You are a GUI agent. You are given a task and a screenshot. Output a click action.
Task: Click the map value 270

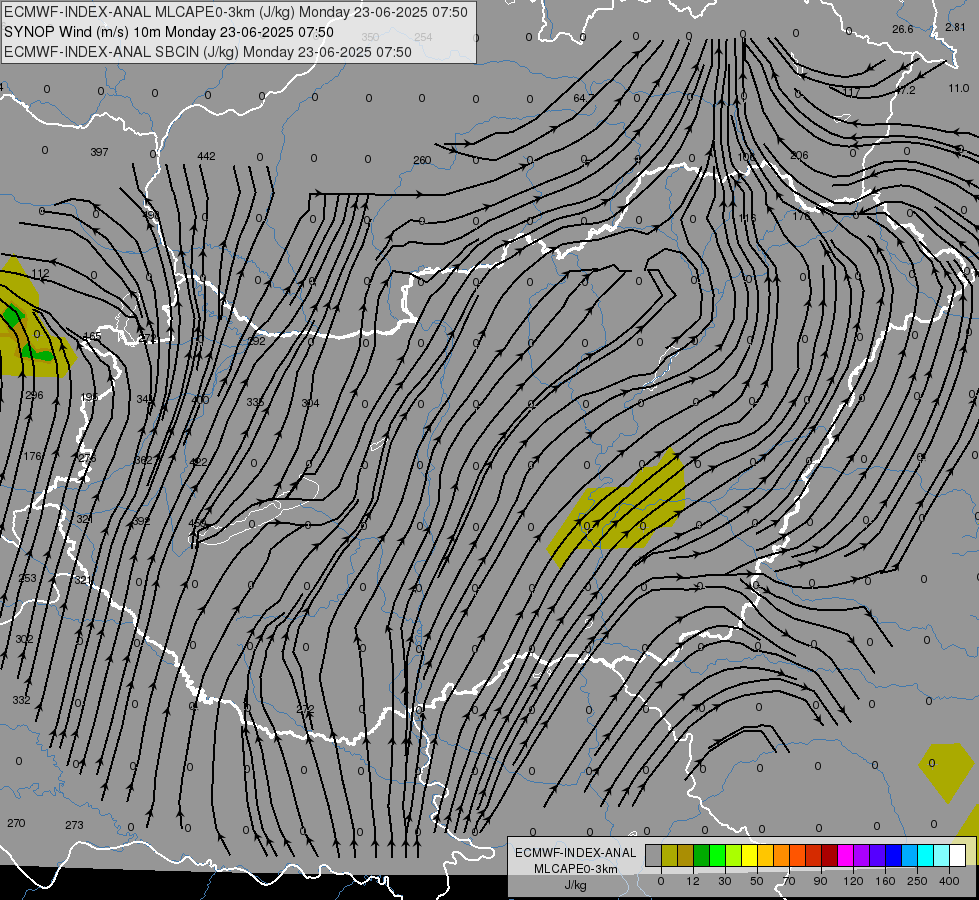(16, 823)
